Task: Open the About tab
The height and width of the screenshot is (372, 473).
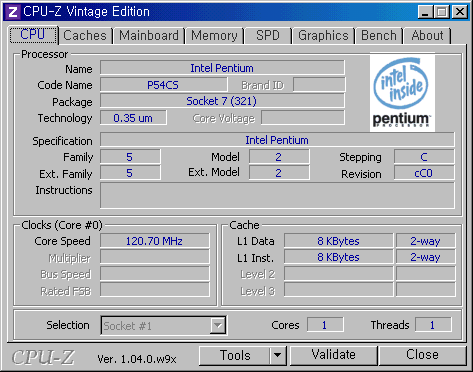Action: tap(427, 35)
